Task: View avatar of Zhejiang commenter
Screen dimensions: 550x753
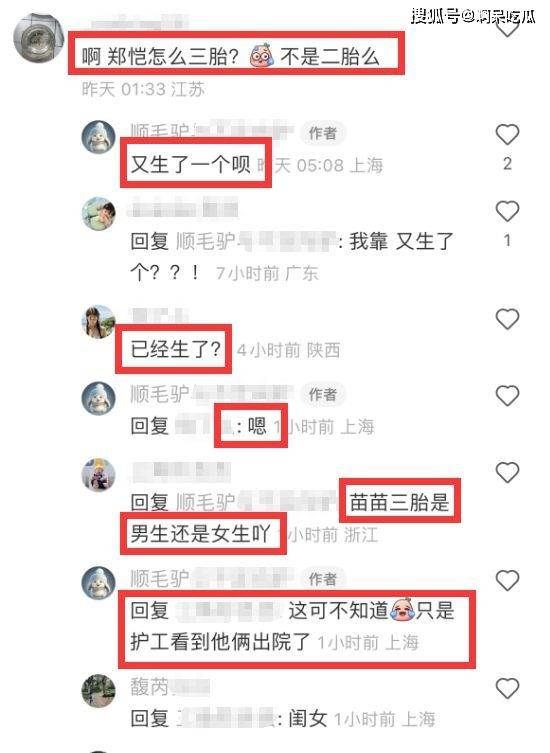Action: click(x=98, y=475)
